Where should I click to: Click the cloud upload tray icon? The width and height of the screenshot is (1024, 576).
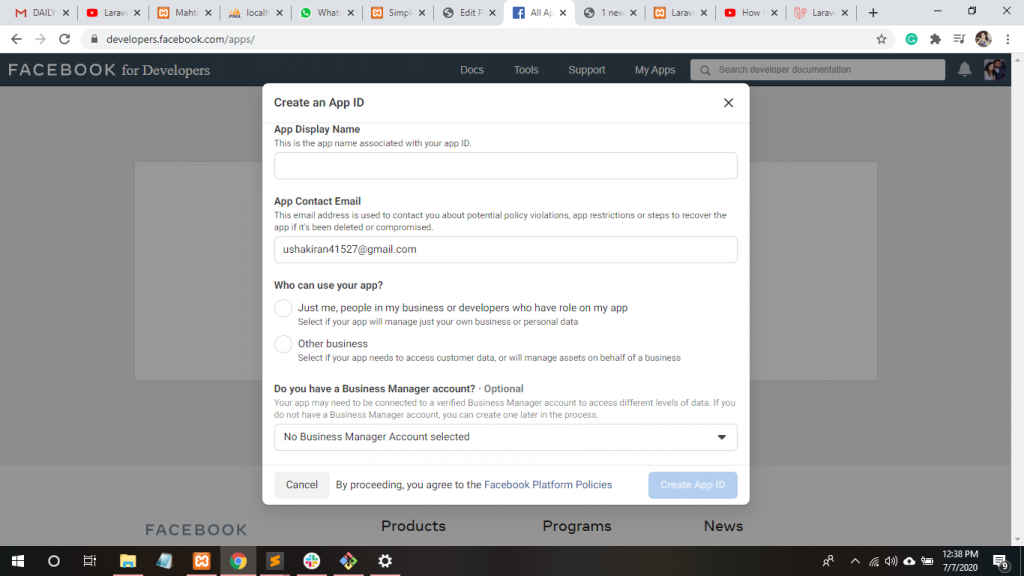point(909,562)
